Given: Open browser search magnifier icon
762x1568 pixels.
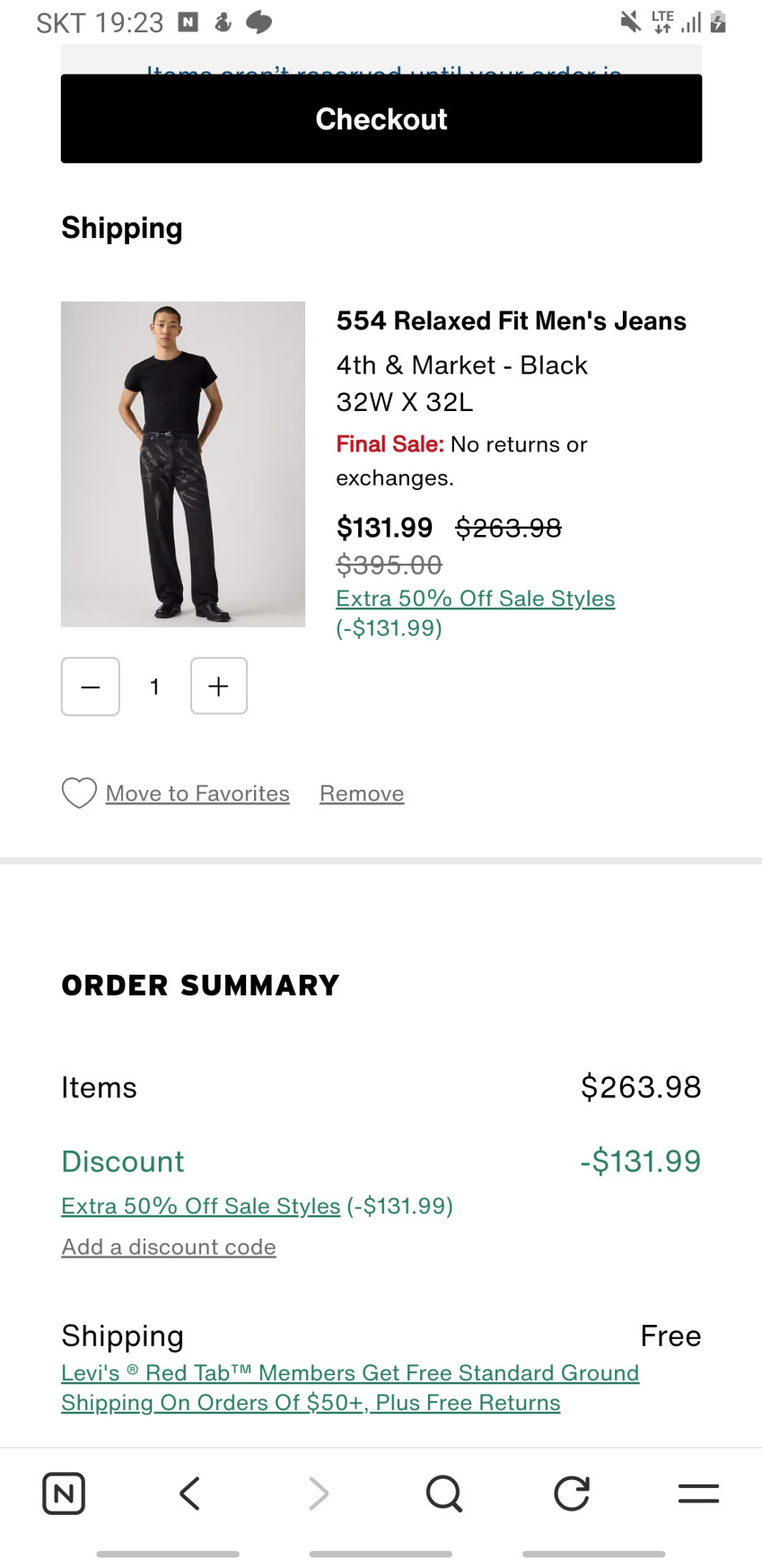Looking at the screenshot, I should pyautogui.click(x=444, y=1494).
